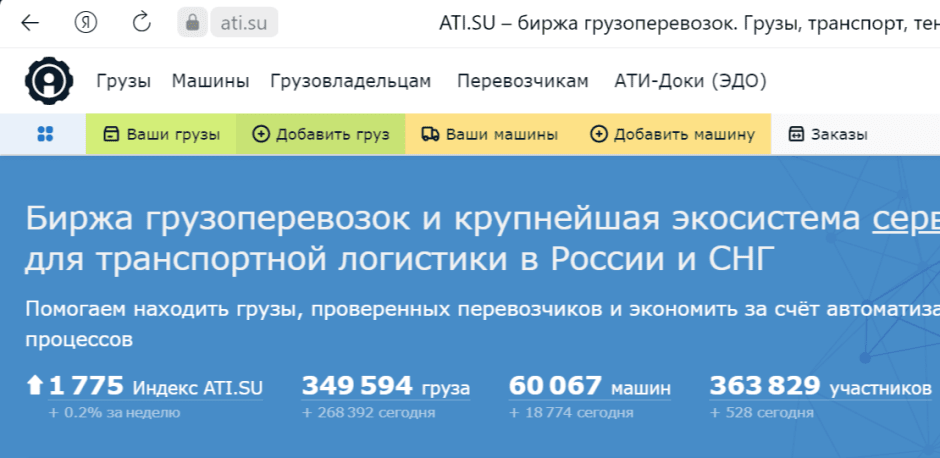
Task: Open the АТИ-Доки (ЭДО) menu
Action: (x=691, y=81)
